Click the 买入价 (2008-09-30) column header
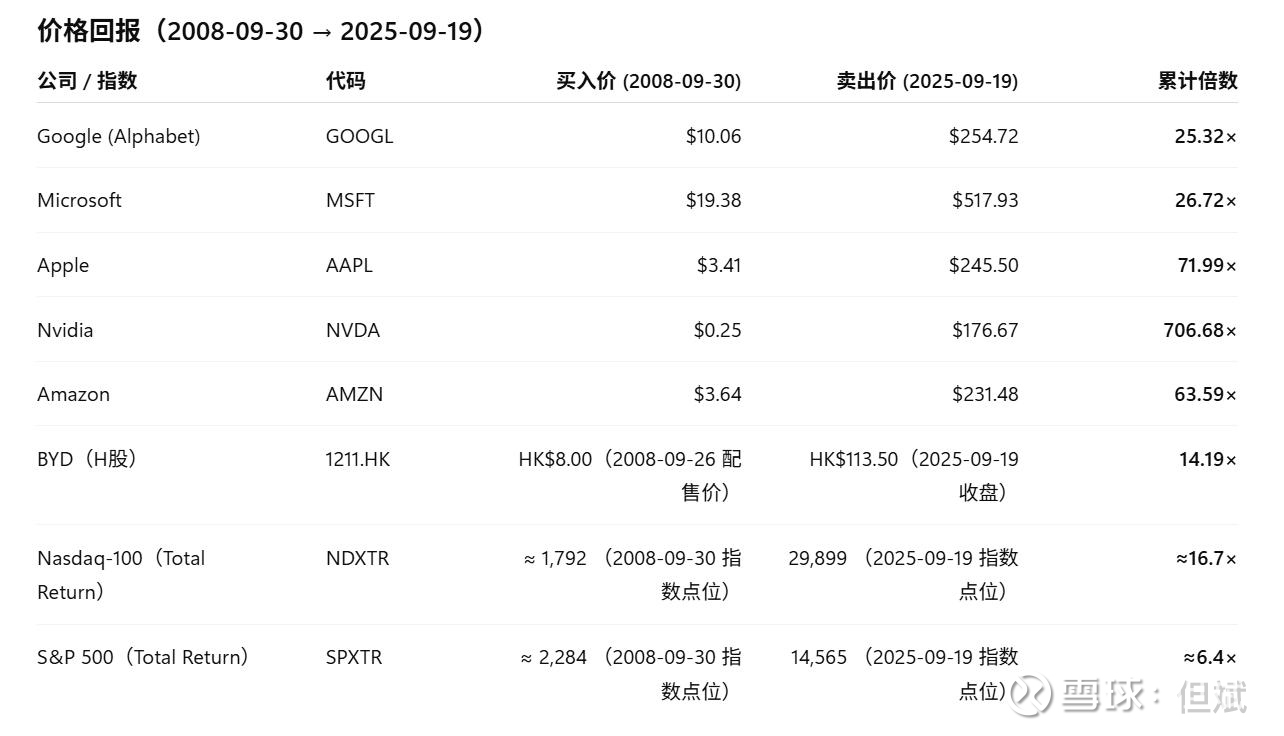 tap(648, 81)
